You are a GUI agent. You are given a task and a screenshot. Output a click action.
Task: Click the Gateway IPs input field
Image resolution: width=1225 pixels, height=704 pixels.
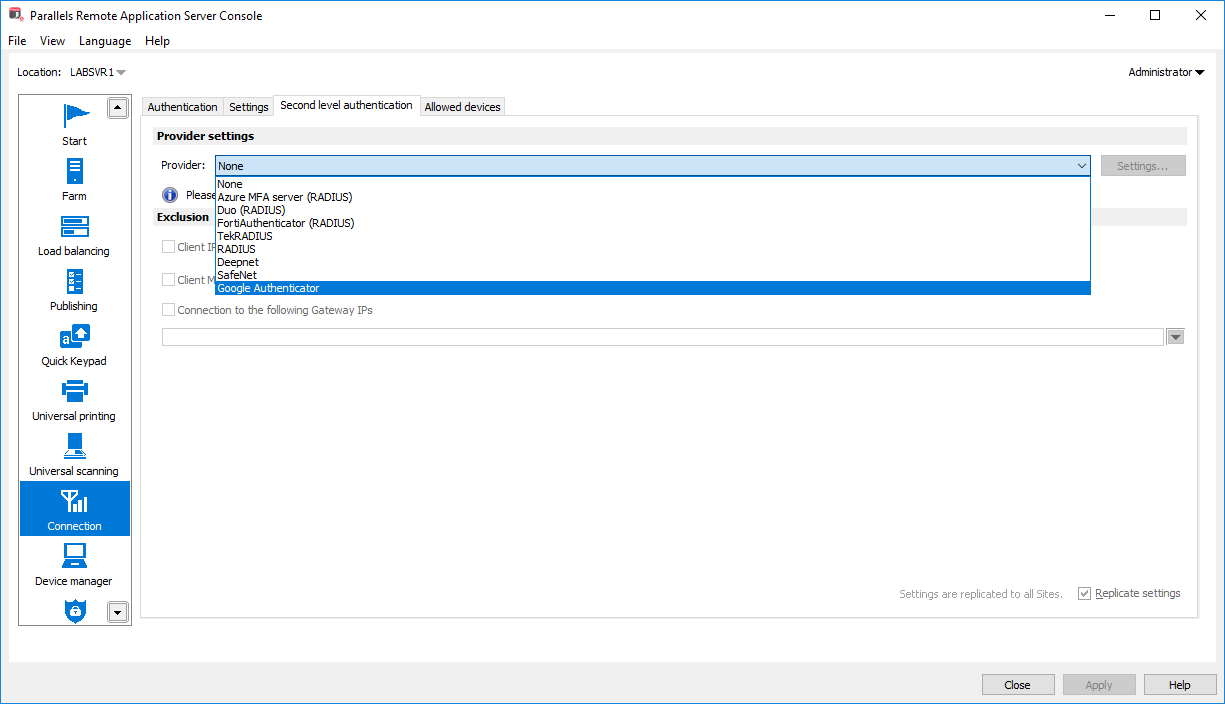(663, 337)
